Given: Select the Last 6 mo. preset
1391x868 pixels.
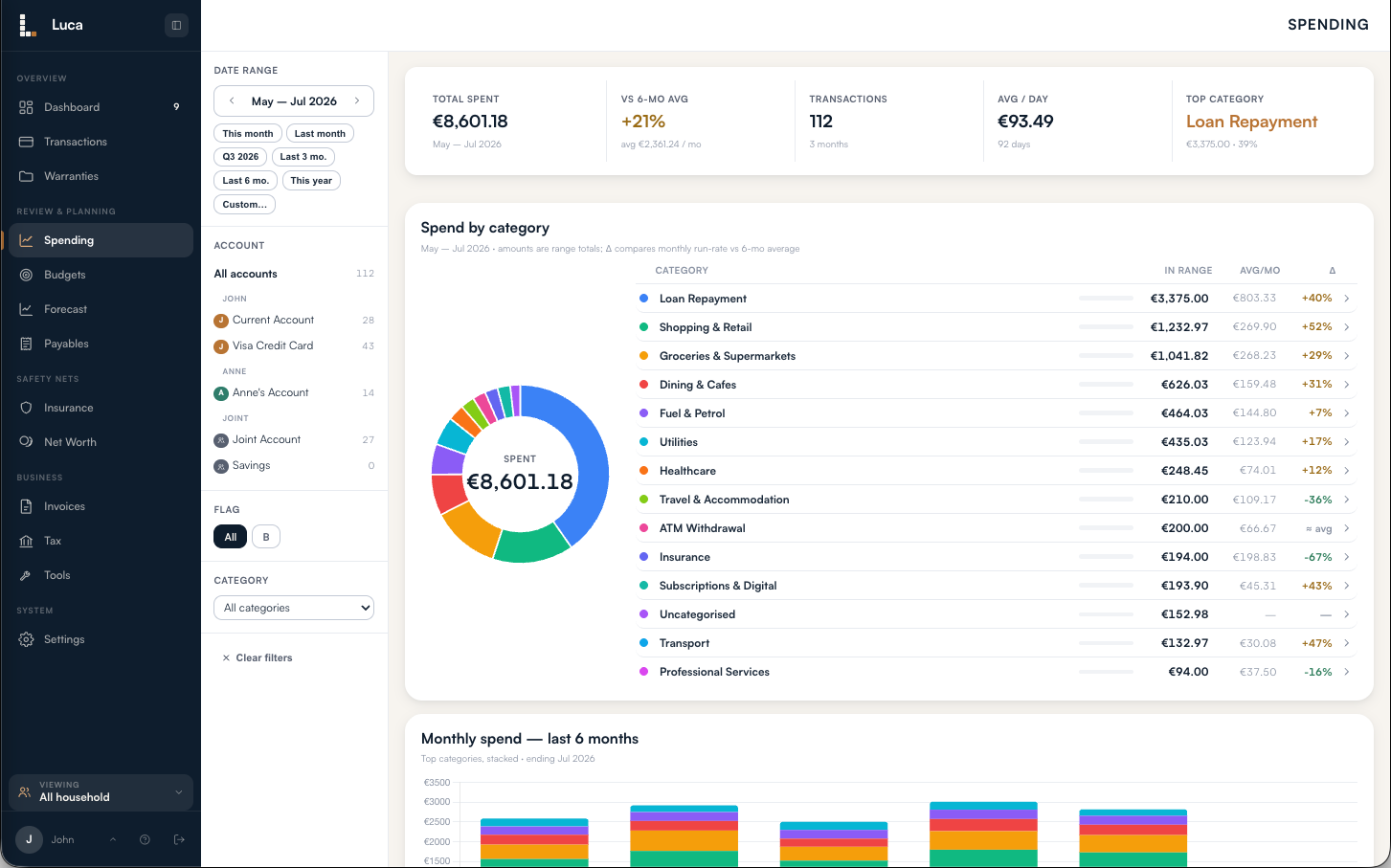Looking at the screenshot, I should 246,180.
